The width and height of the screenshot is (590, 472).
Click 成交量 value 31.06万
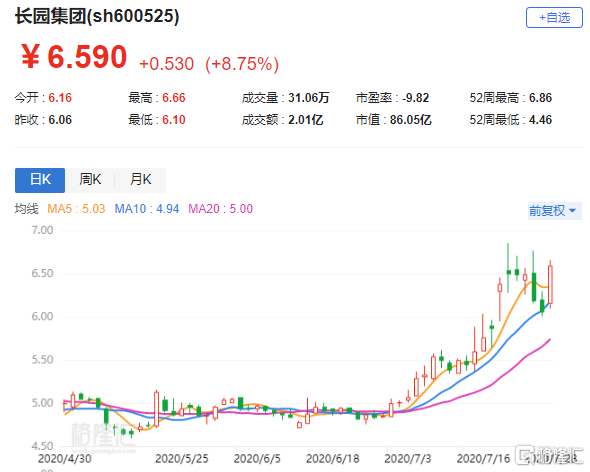tap(309, 98)
